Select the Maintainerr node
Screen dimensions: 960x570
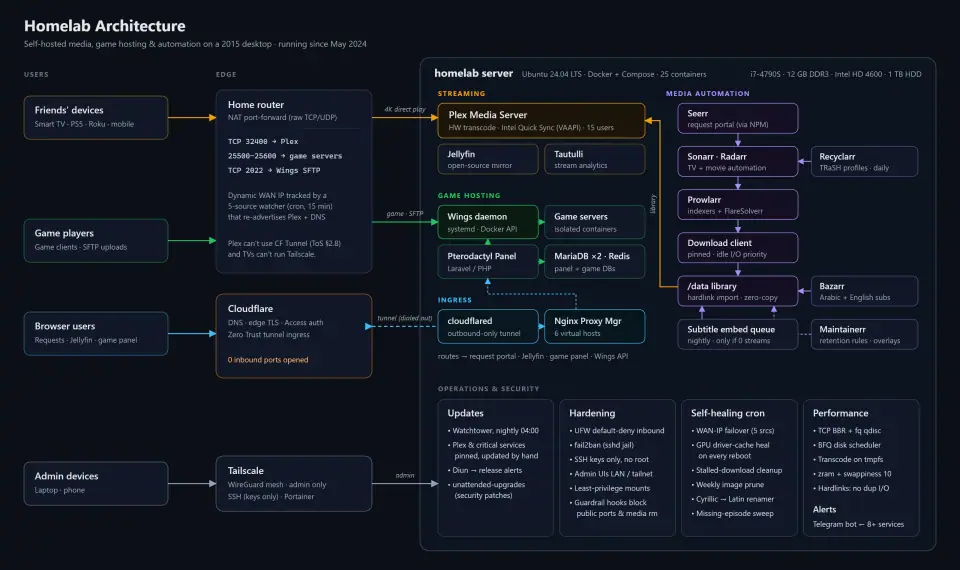(864, 334)
